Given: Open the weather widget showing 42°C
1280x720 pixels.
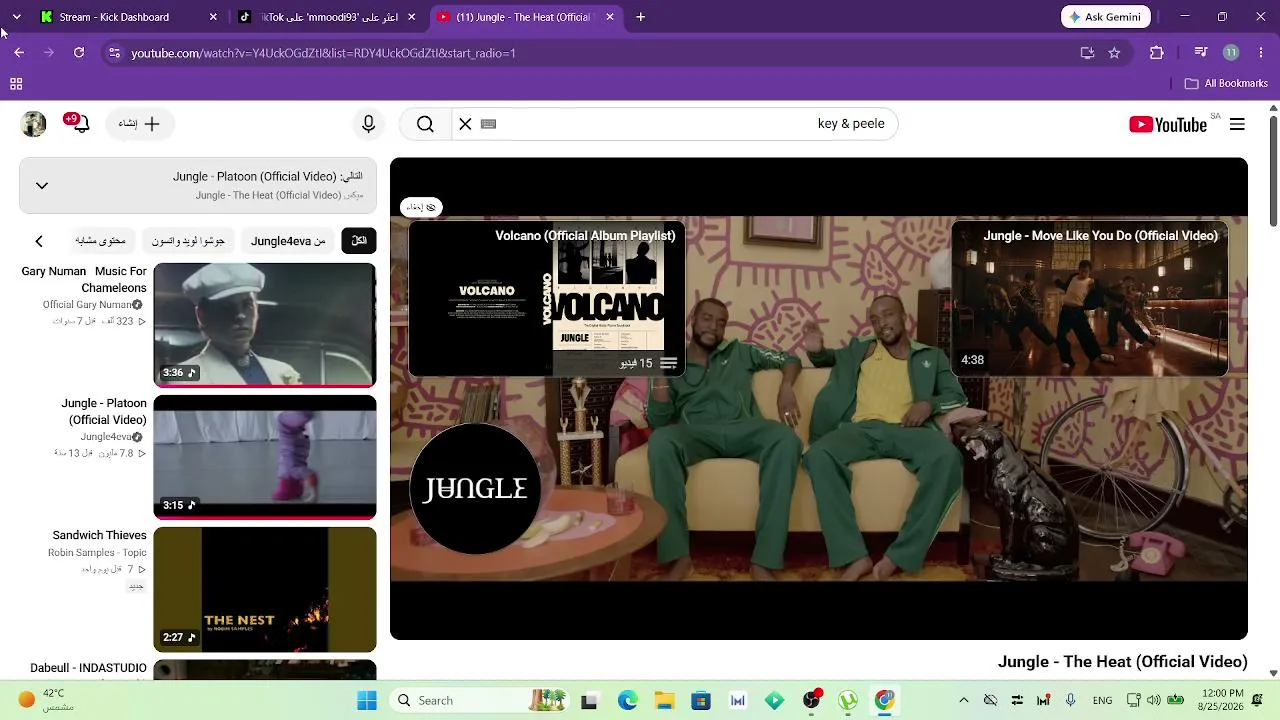Looking at the screenshot, I should 46,700.
